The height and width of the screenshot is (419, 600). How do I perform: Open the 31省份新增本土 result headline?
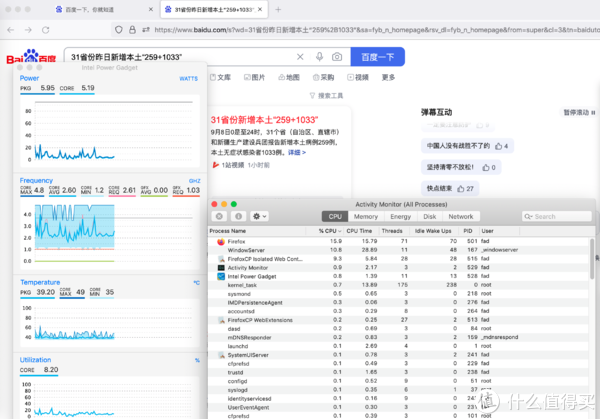[264, 120]
